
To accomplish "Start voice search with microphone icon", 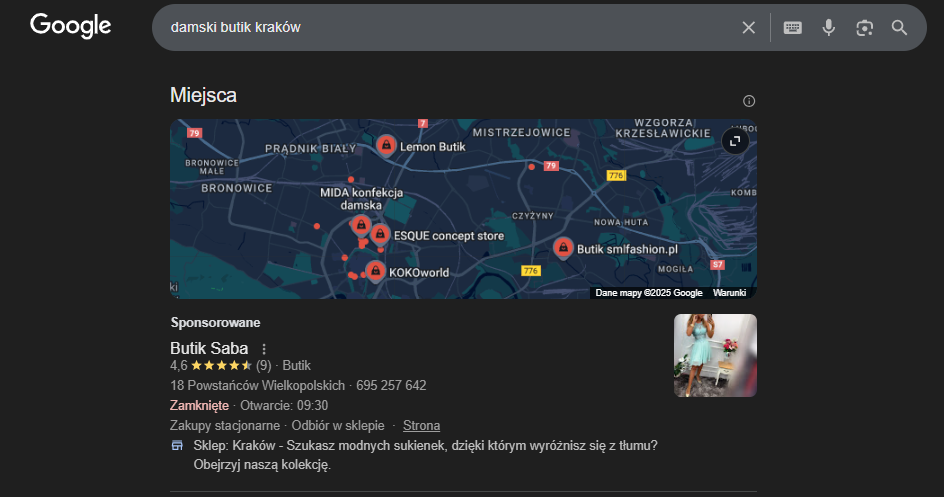I will click(x=828, y=27).
